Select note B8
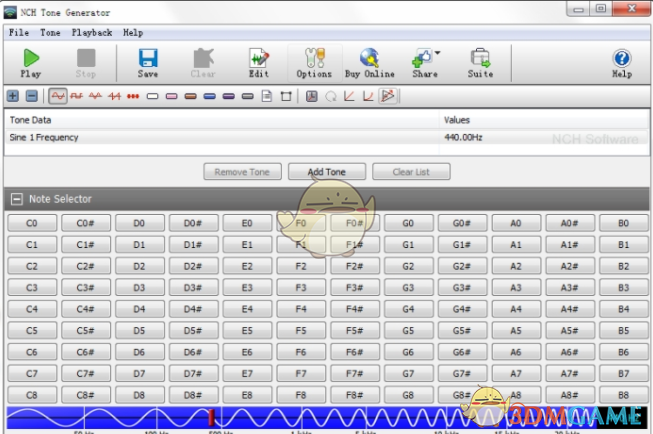This screenshot has width=653, height=434. coord(623,395)
